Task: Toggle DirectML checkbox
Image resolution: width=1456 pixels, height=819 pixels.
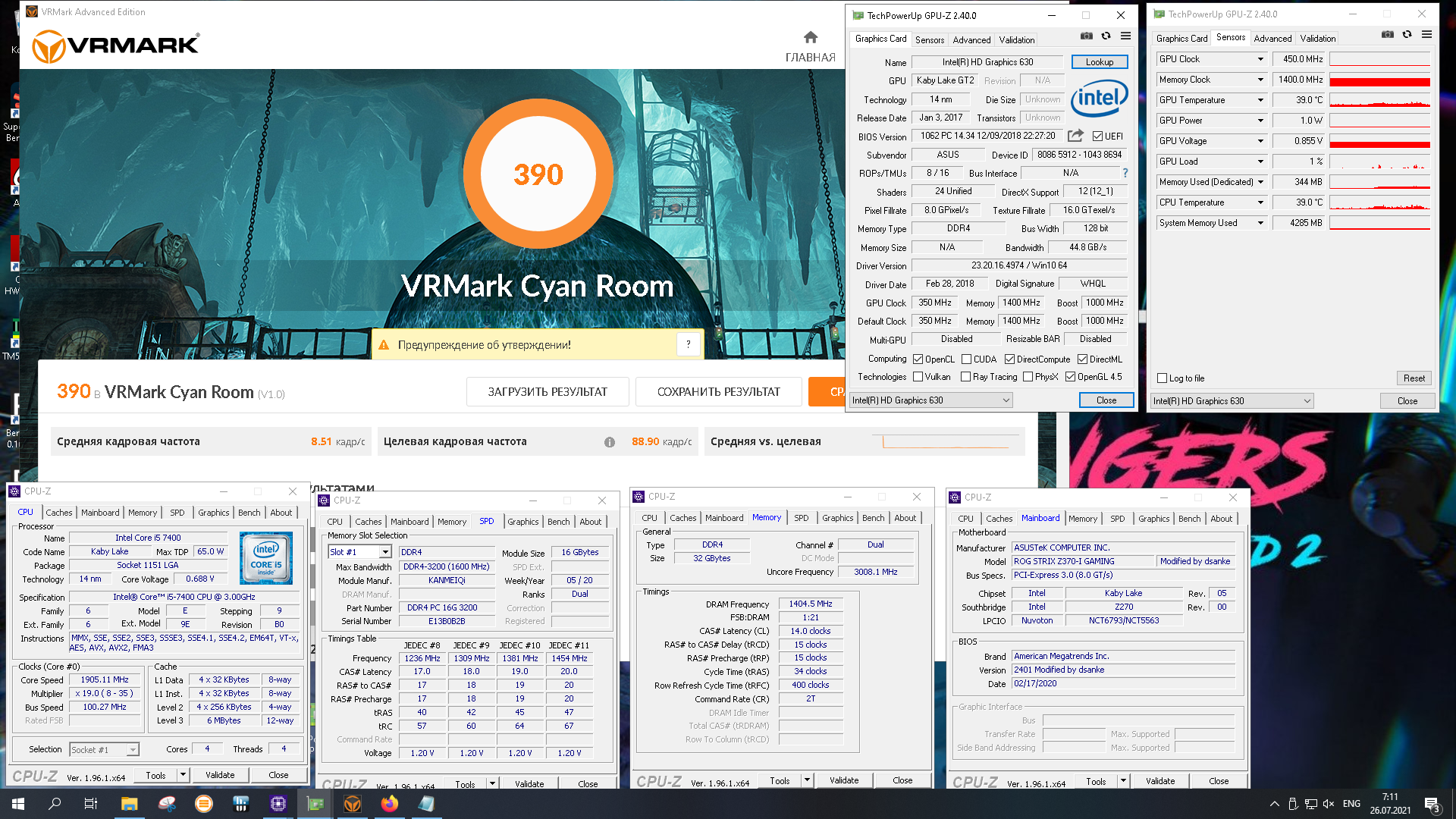Action: 1083,359
